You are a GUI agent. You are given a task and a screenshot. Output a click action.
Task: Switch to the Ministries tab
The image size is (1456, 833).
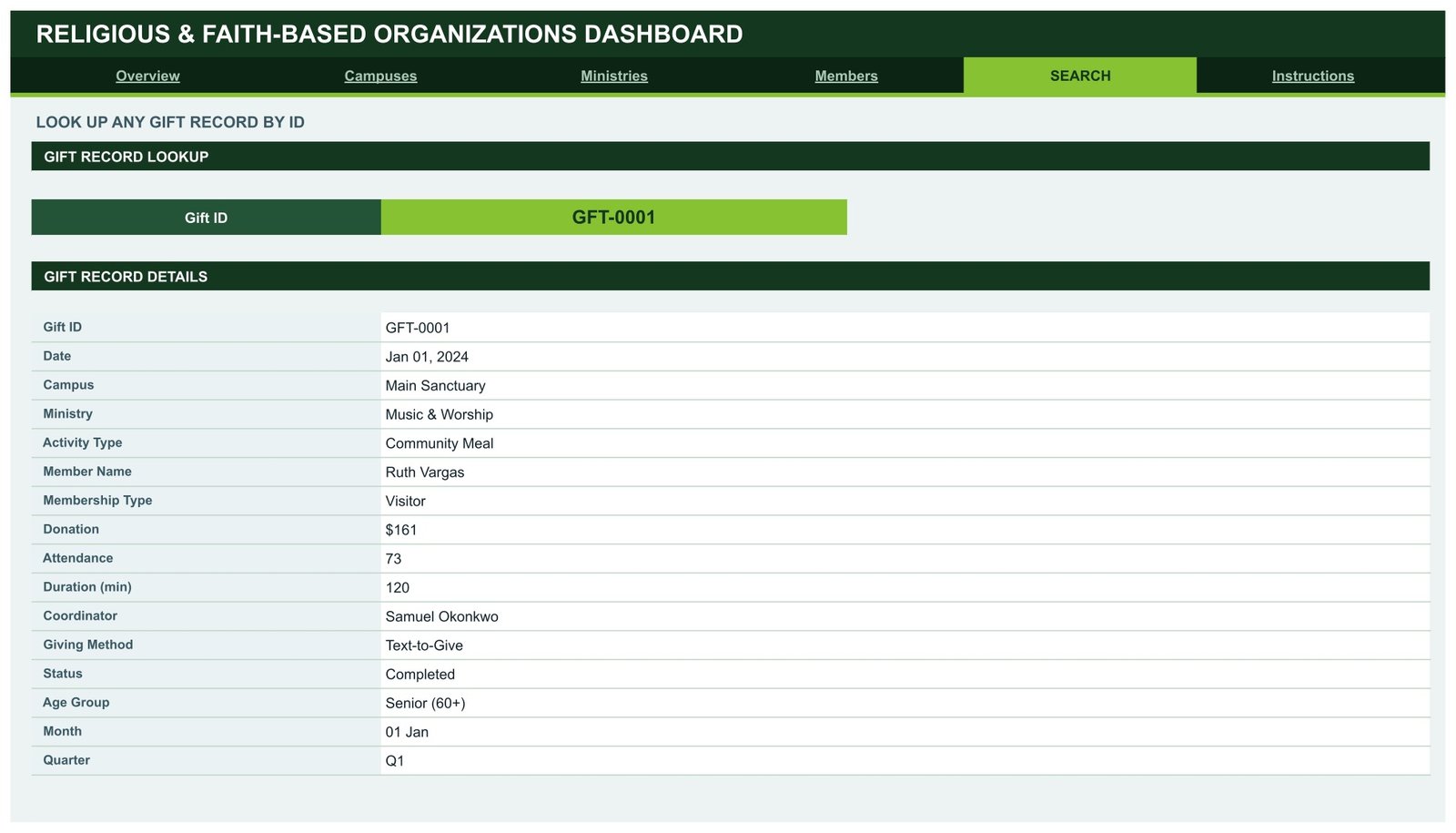coord(614,76)
